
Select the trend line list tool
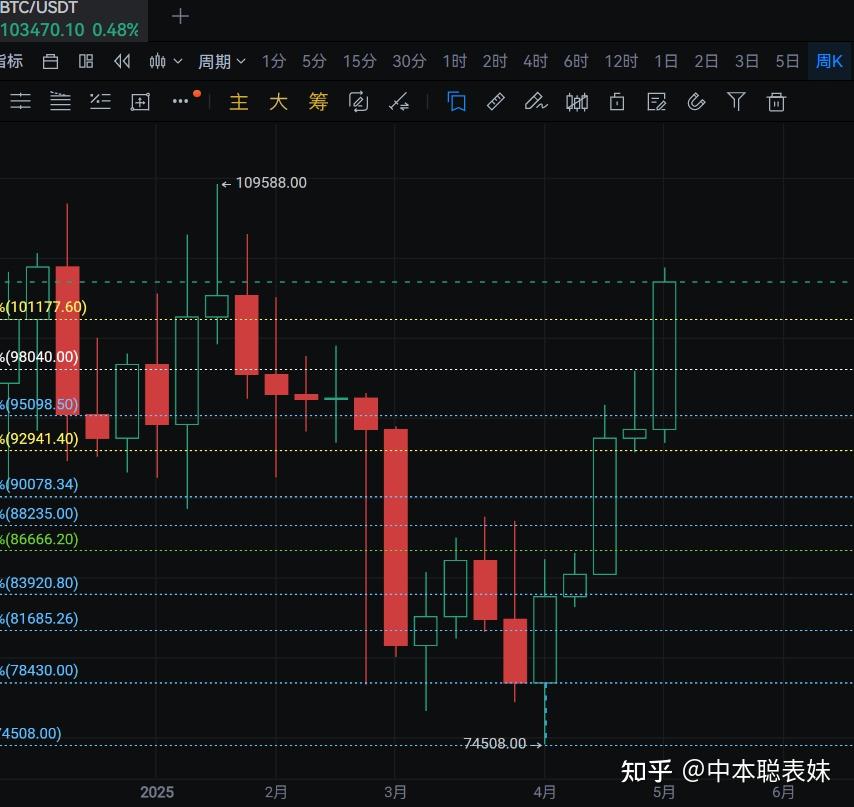pos(100,102)
